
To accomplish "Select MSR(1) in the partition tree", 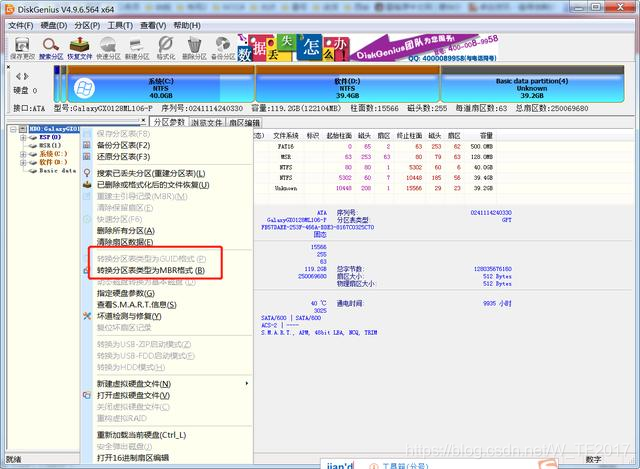I will tap(50, 146).
